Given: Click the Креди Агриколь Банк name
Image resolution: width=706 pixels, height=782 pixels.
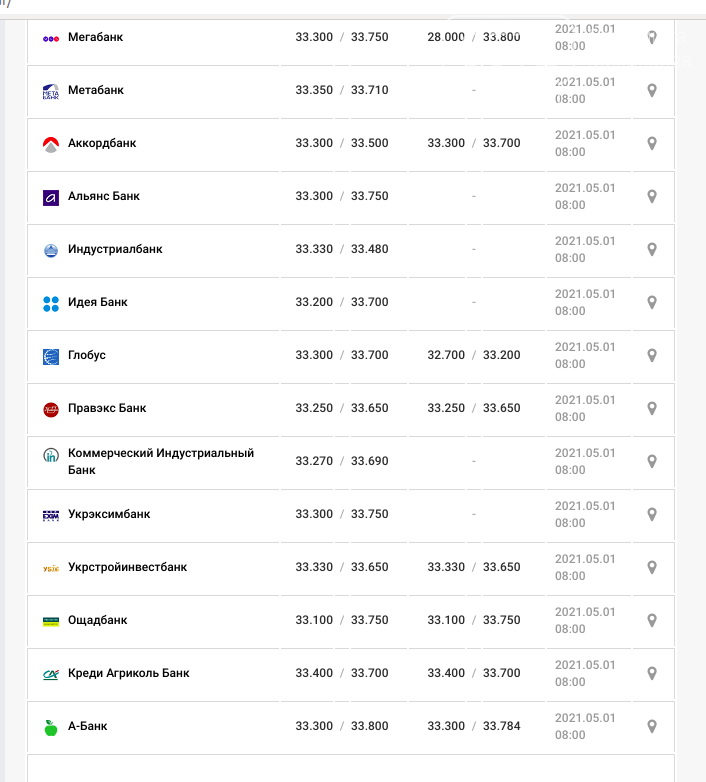Looking at the screenshot, I should (x=128, y=673).
